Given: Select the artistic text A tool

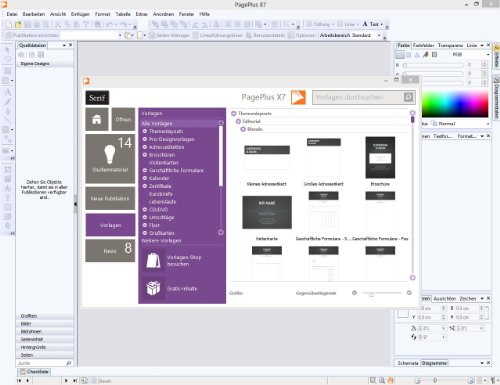Looking at the screenshot, I should coord(7,92).
